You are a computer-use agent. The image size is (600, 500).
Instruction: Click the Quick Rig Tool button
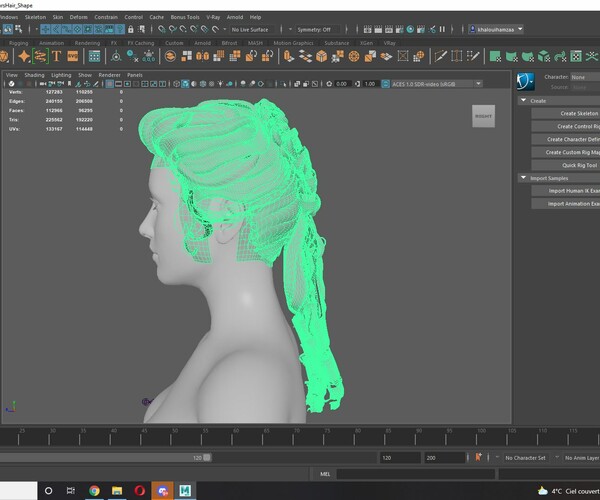[566, 165]
